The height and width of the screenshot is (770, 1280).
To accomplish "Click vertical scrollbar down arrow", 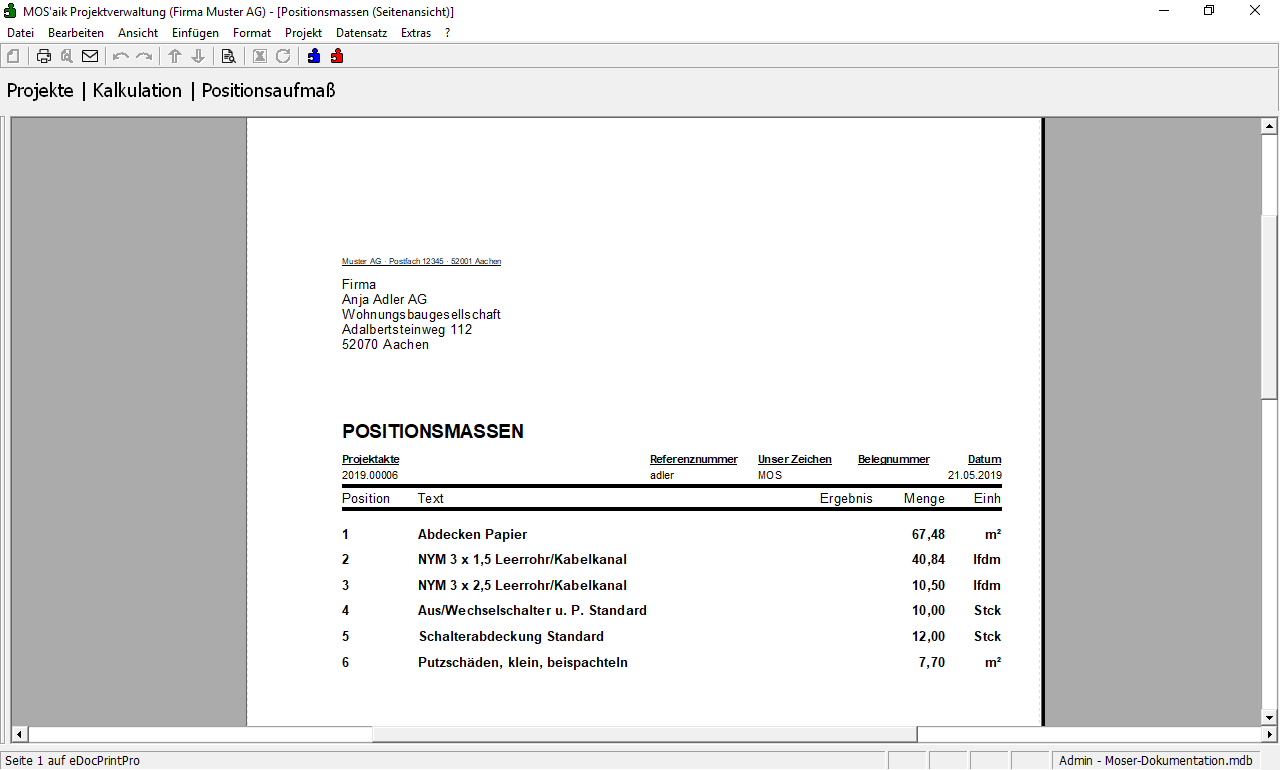I will [x=1270, y=717].
